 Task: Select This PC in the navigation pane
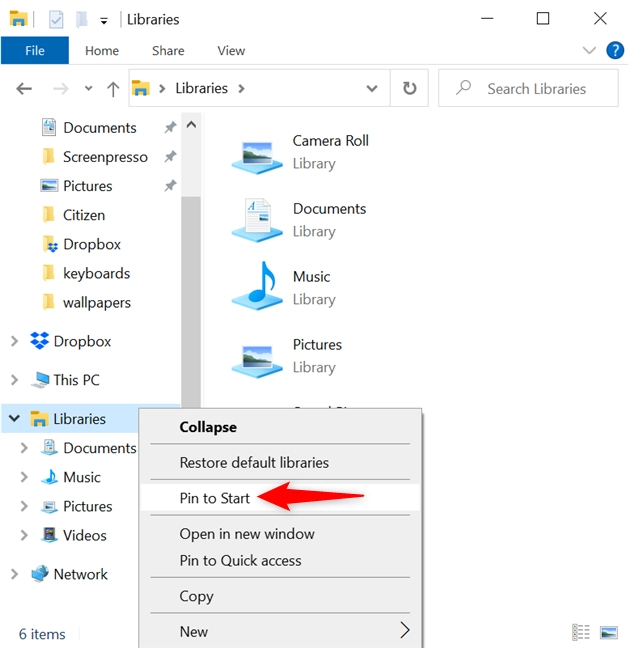76,380
